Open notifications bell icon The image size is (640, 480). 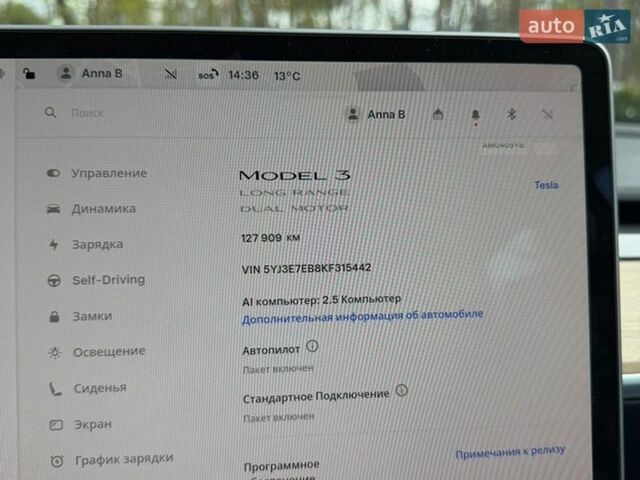[476, 116]
